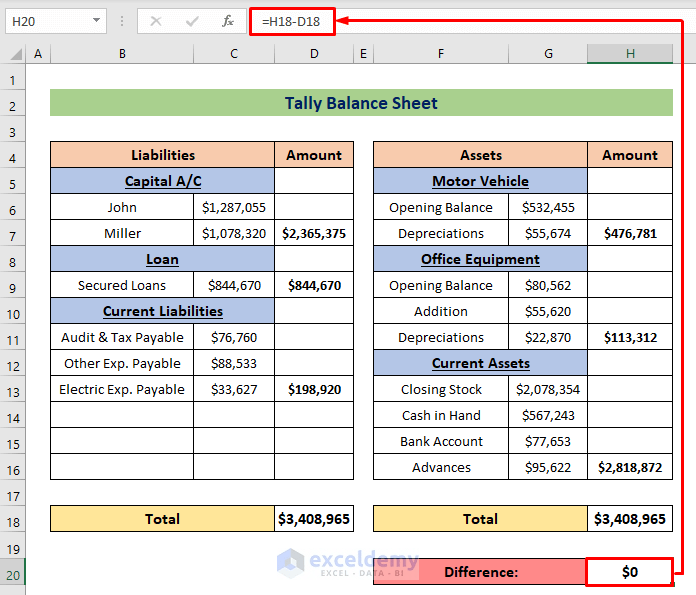Select column E header

pyautogui.click(x=364, y=54)
